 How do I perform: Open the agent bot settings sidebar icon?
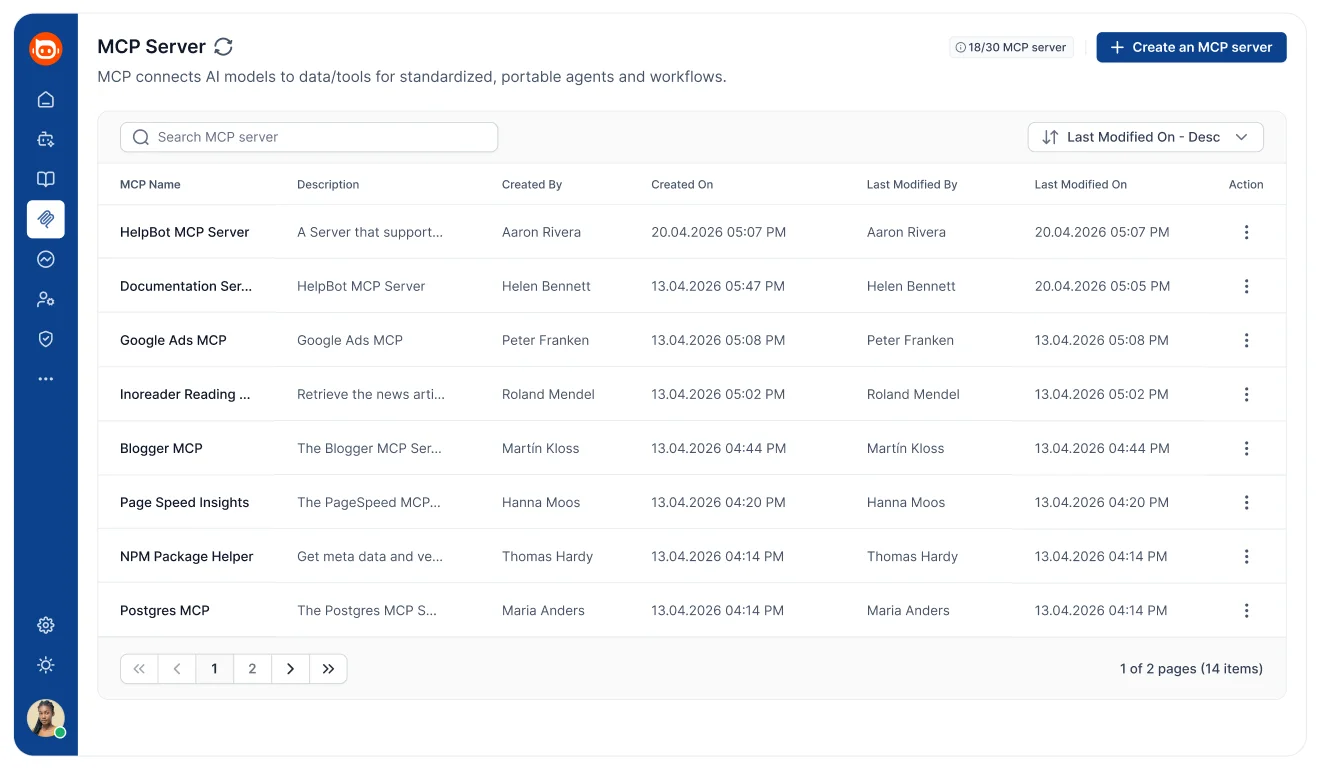tap(46, 139)
